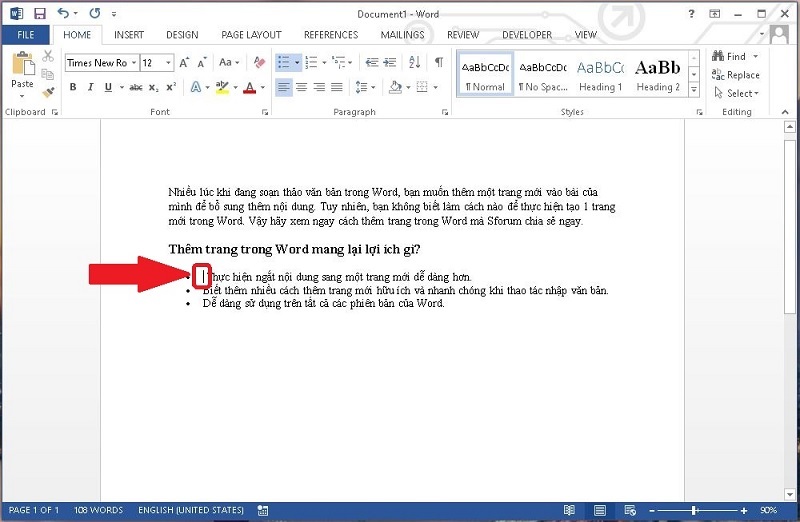
Task: Click the Save icon in Quick Access Toolbar
Action: pyautogui.click(x=40, y=14)
